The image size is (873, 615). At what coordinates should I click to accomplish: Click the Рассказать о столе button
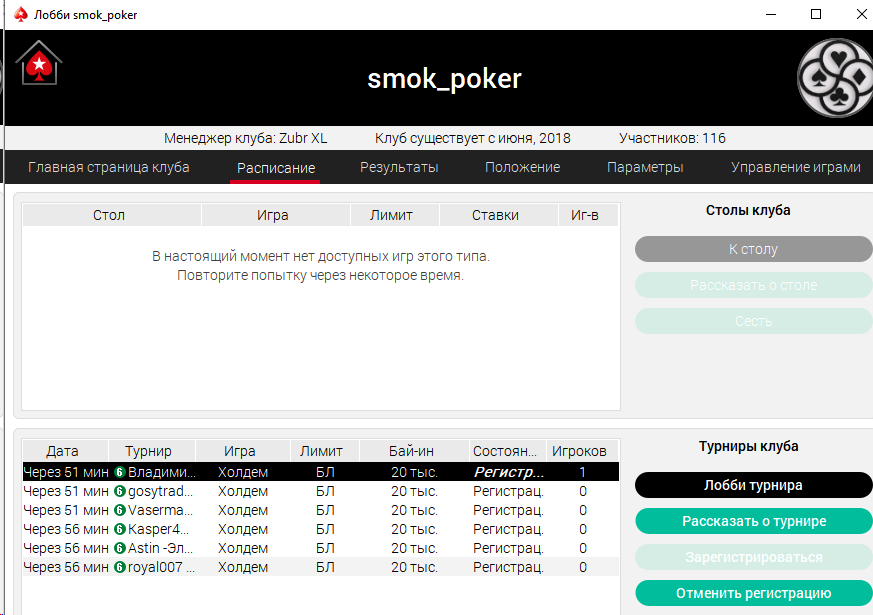pyautogui.click(x=753, y=285)
